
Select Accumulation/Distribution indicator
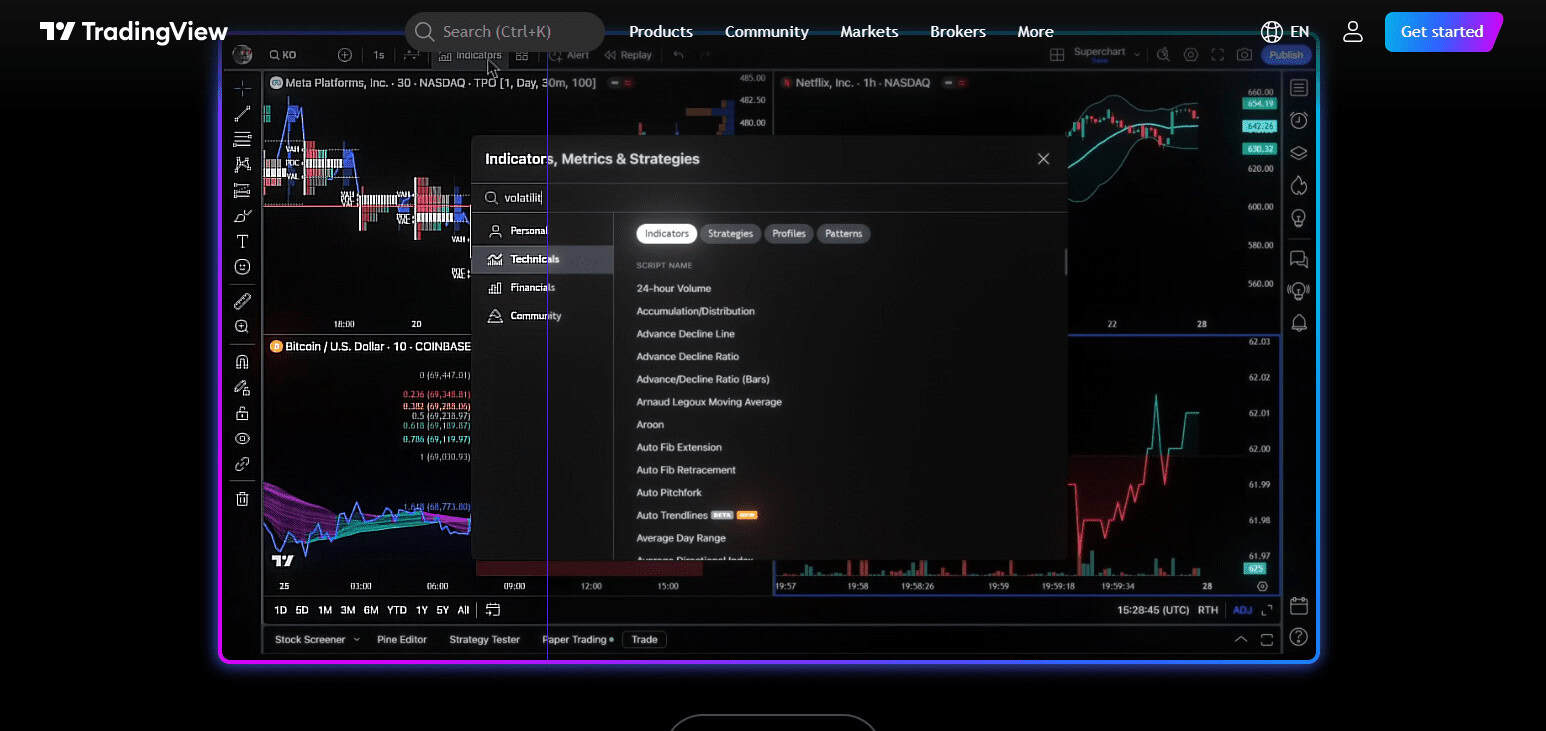(x=696, y=312)
